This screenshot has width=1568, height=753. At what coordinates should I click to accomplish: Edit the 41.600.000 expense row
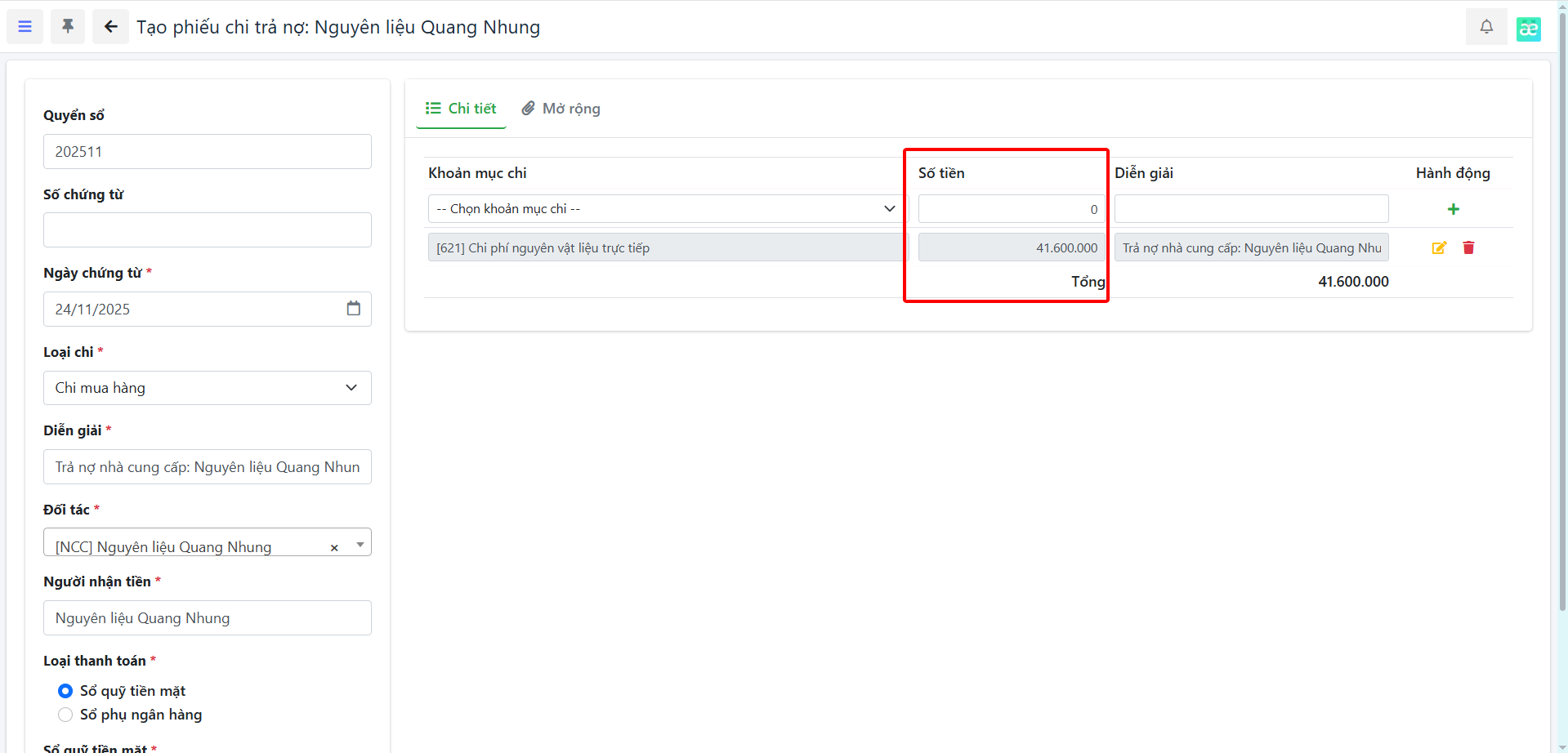(x=1439, y=247)
